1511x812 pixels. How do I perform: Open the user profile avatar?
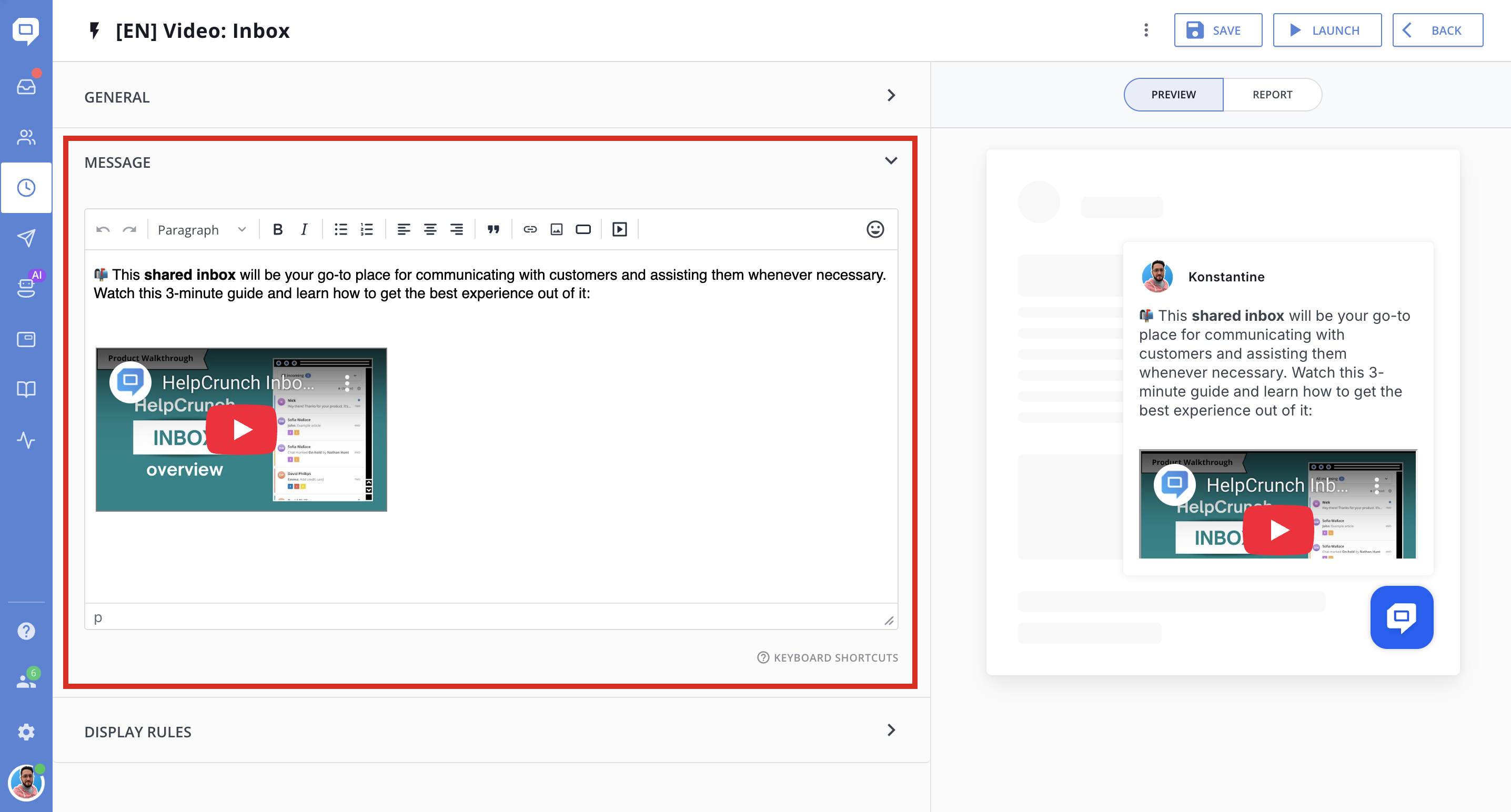coord(26,783)
